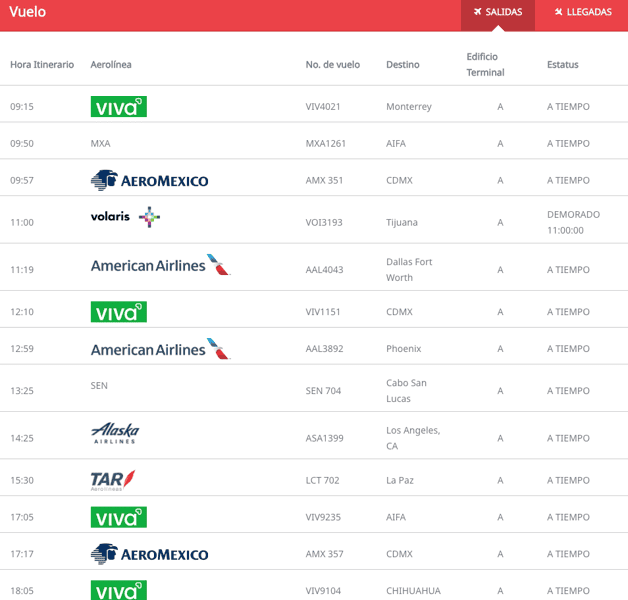
Task: Click the Vuelo heading in red bar
Action: pyautogui.click(x=28, y=12)
